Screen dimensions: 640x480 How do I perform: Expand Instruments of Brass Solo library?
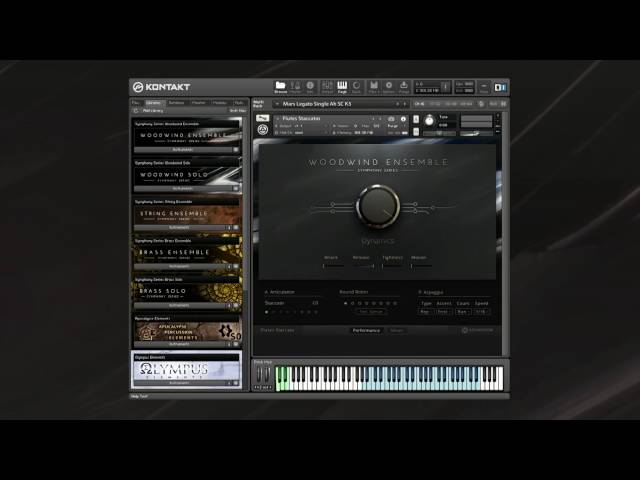tap(179, 305)
